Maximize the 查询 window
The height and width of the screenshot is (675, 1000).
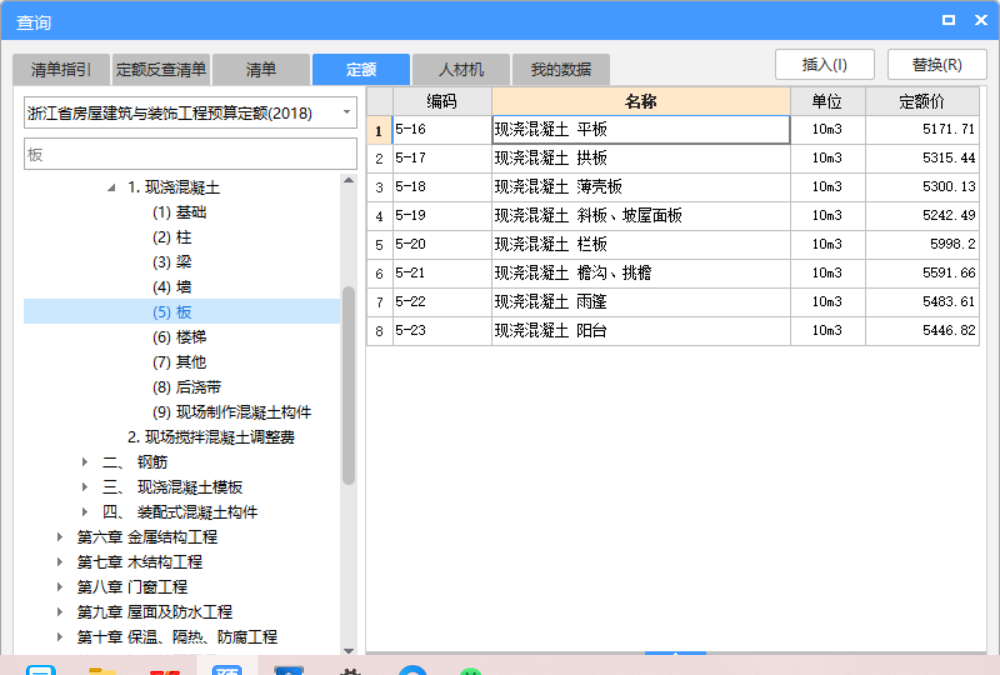click(x=949, y=20)
